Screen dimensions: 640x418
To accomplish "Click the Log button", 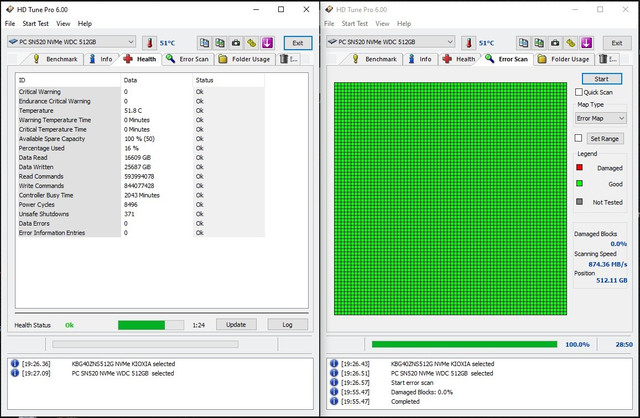I will [287, 325].
